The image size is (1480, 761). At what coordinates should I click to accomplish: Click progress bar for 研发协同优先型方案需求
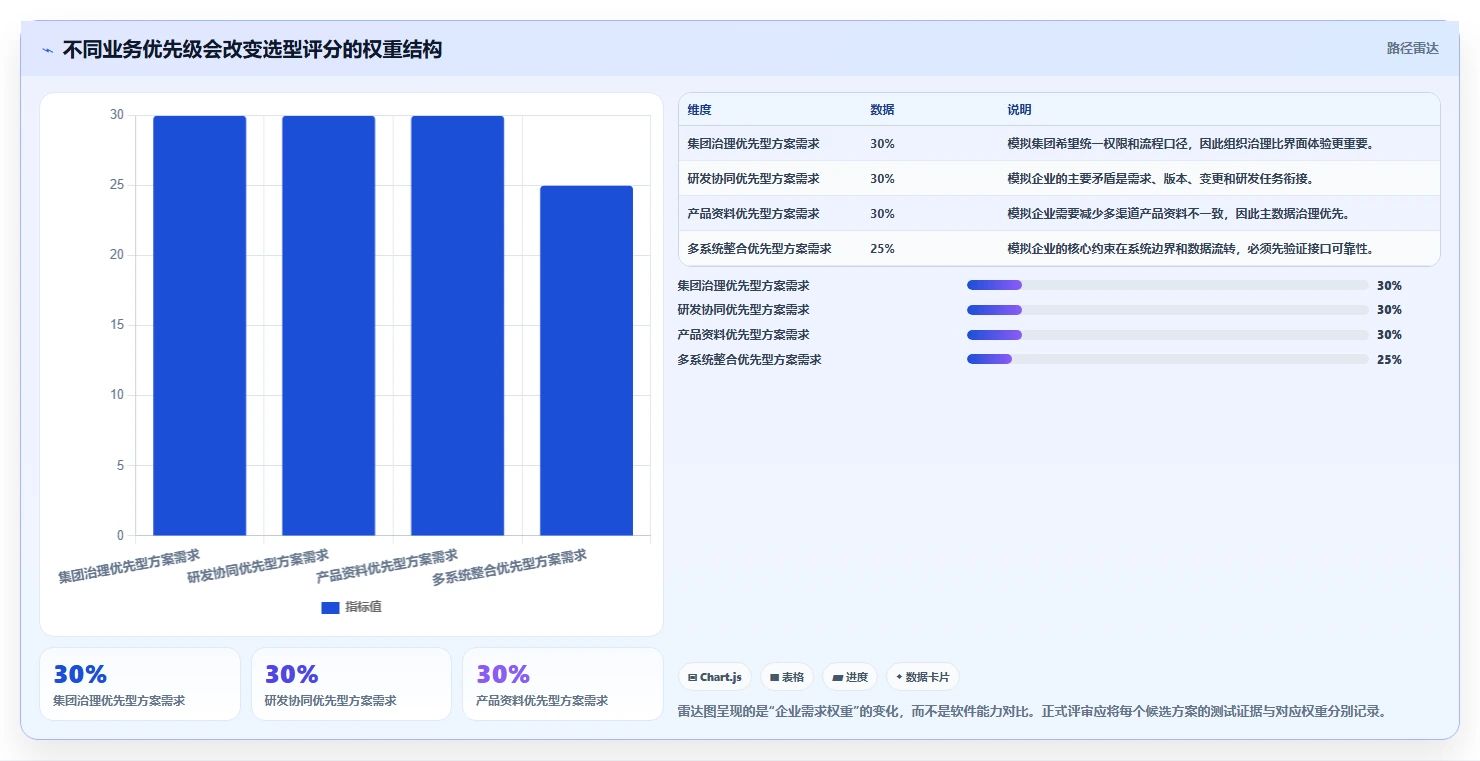(x=1167, y=310)
